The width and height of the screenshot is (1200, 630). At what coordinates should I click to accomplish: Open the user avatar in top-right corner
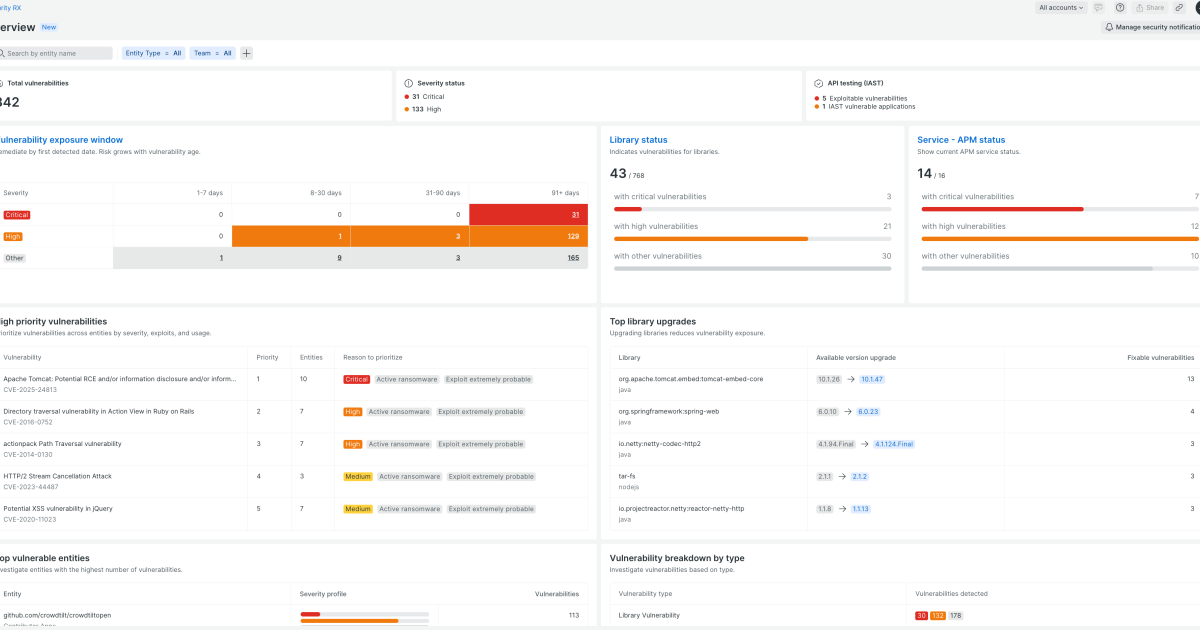(1196, 8)
